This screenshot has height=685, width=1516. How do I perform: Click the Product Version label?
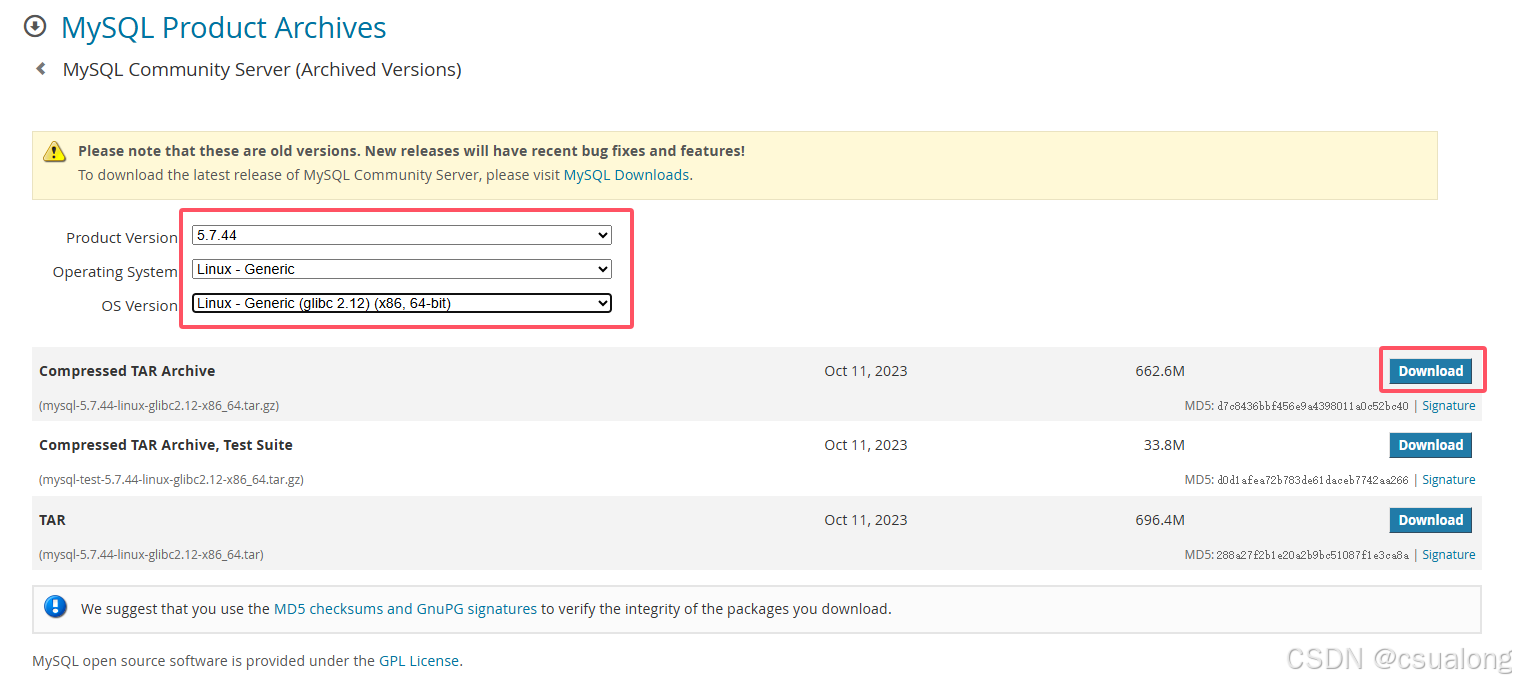122,238
